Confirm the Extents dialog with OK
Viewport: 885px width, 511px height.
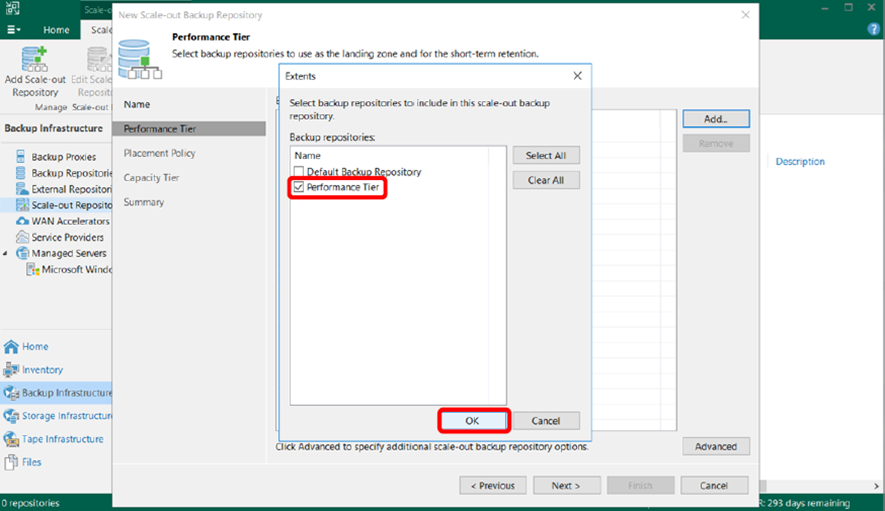coord(472,421)
